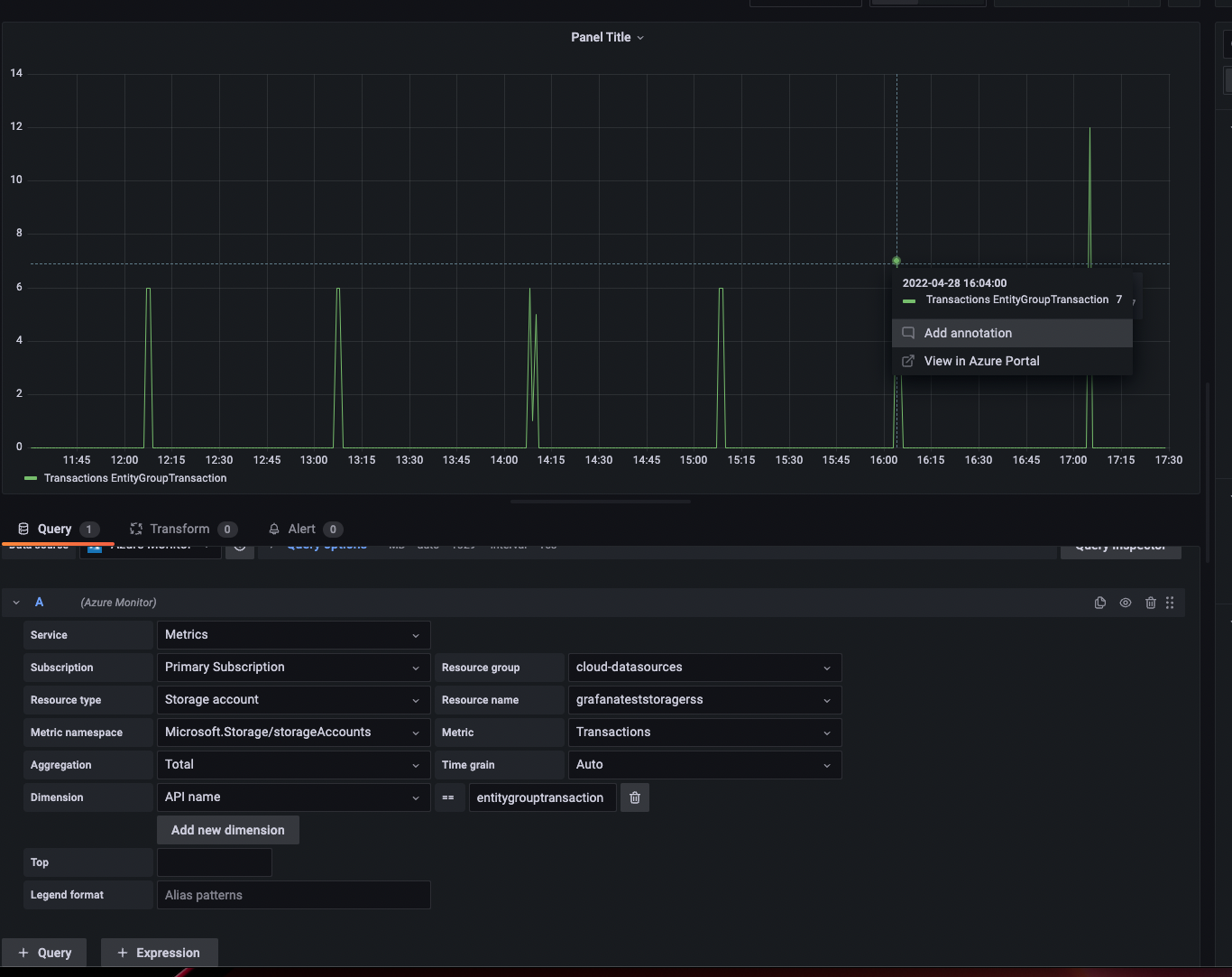Click the trash icon next to the dimension filter

pyautogui.click(x=634, y=797)
